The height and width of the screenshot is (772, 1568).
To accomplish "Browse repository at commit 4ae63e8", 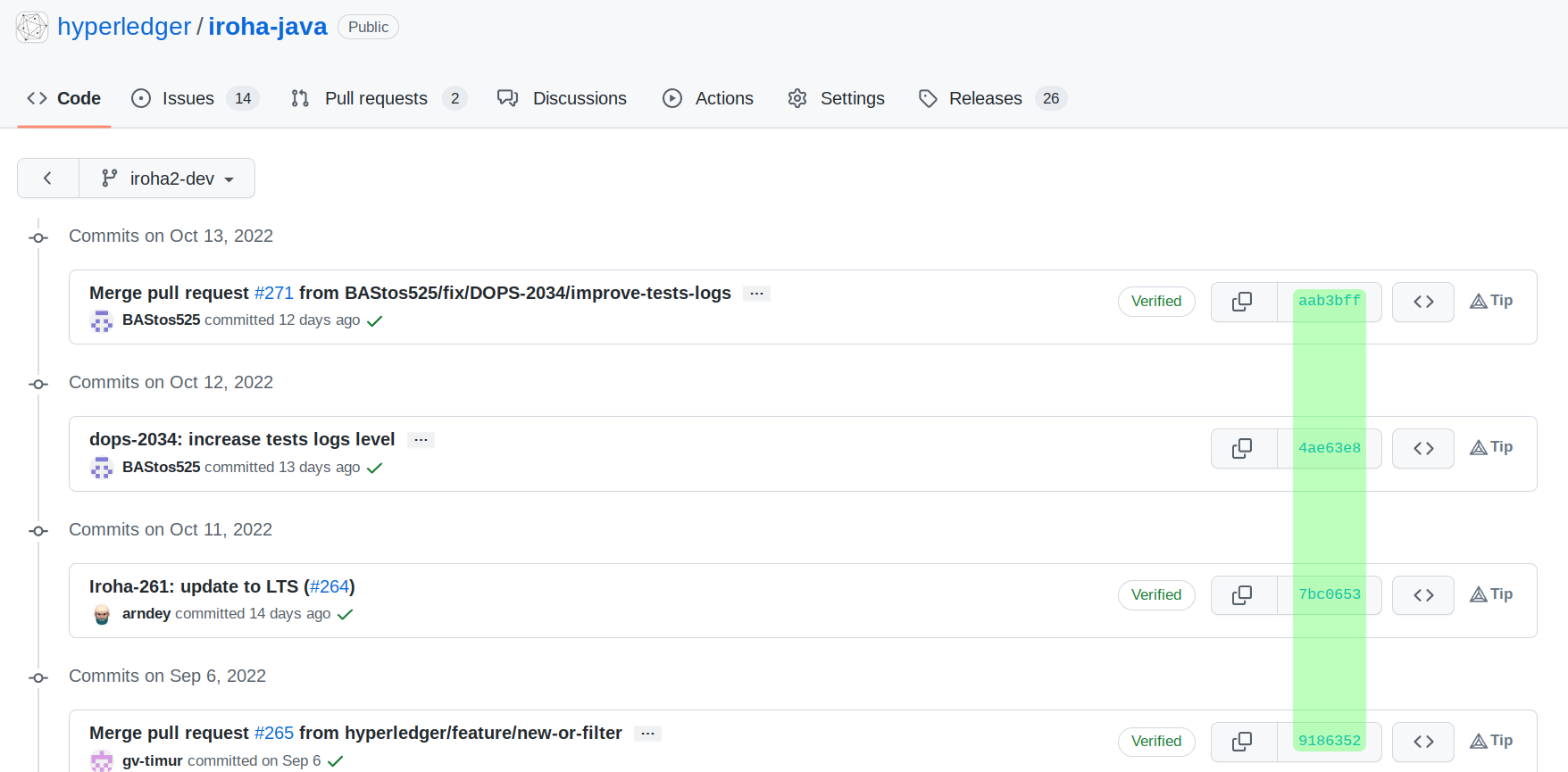I will 1422,448.
